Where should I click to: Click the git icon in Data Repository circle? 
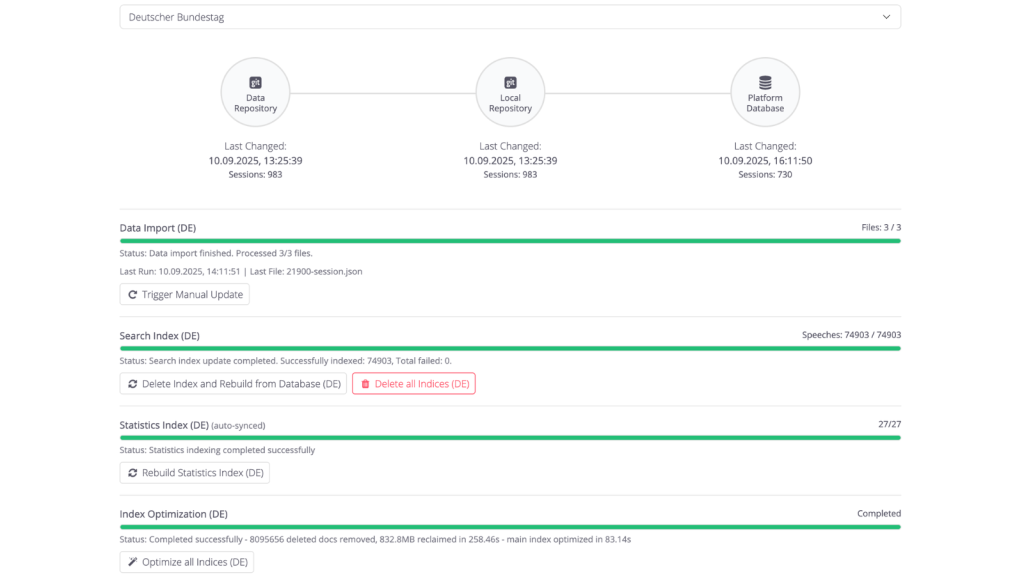point(255,82)
